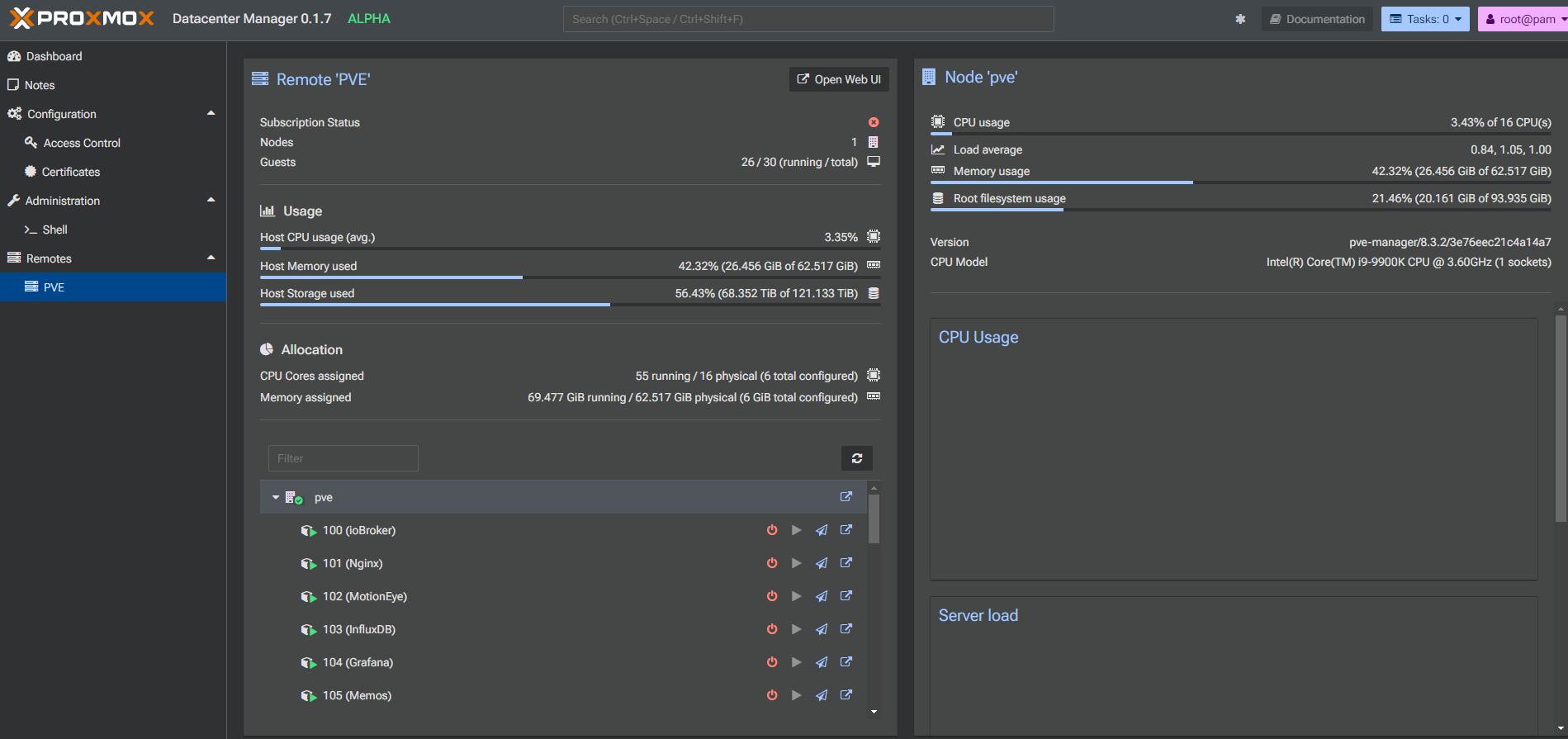Open guest 100 (ioBroker) external link
The image size is (1568, 739).
pyautogui.click(x=846, y=530)
